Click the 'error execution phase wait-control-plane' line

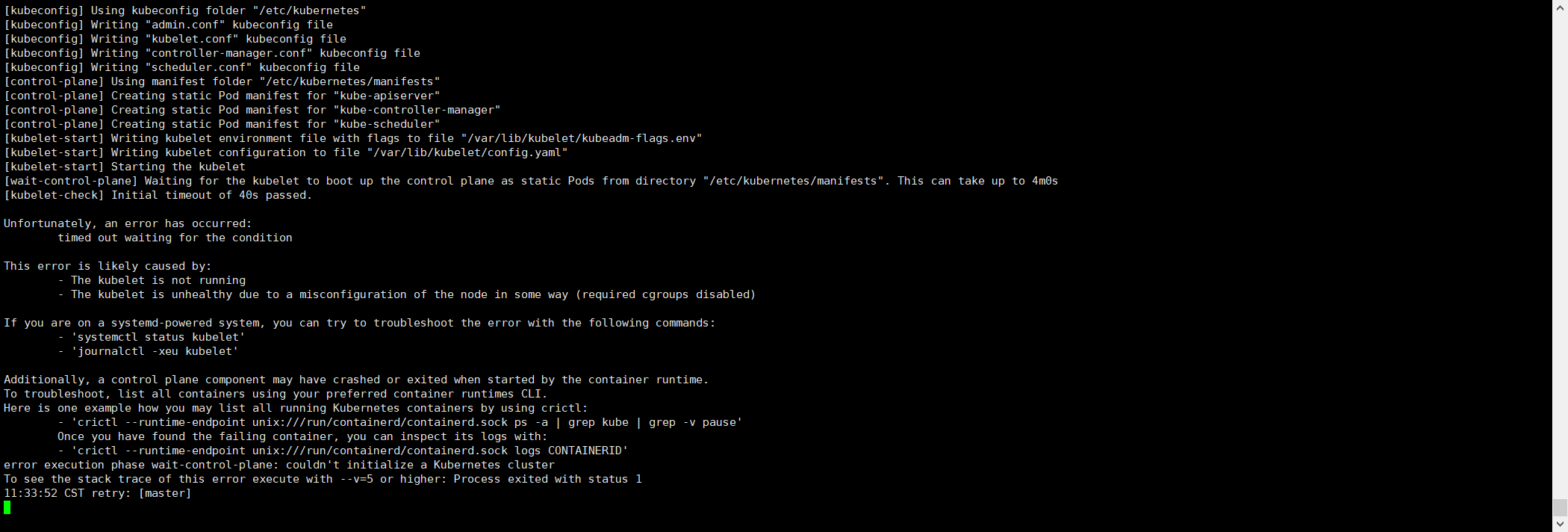pyautogui.click(x=279, y=465)
